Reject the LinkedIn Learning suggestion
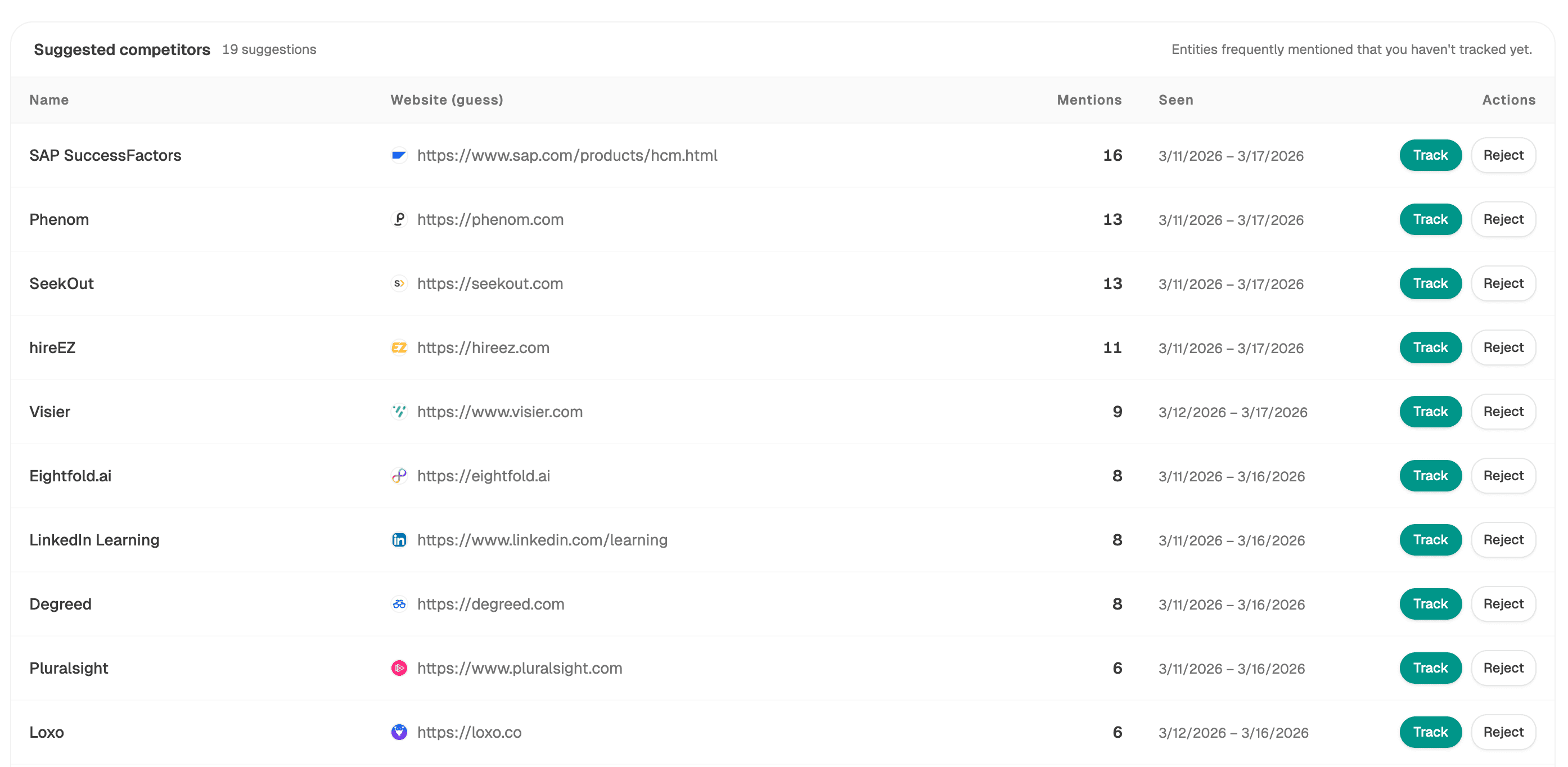The height and width of the screenshot is (767, 1568). (1503, 540)
